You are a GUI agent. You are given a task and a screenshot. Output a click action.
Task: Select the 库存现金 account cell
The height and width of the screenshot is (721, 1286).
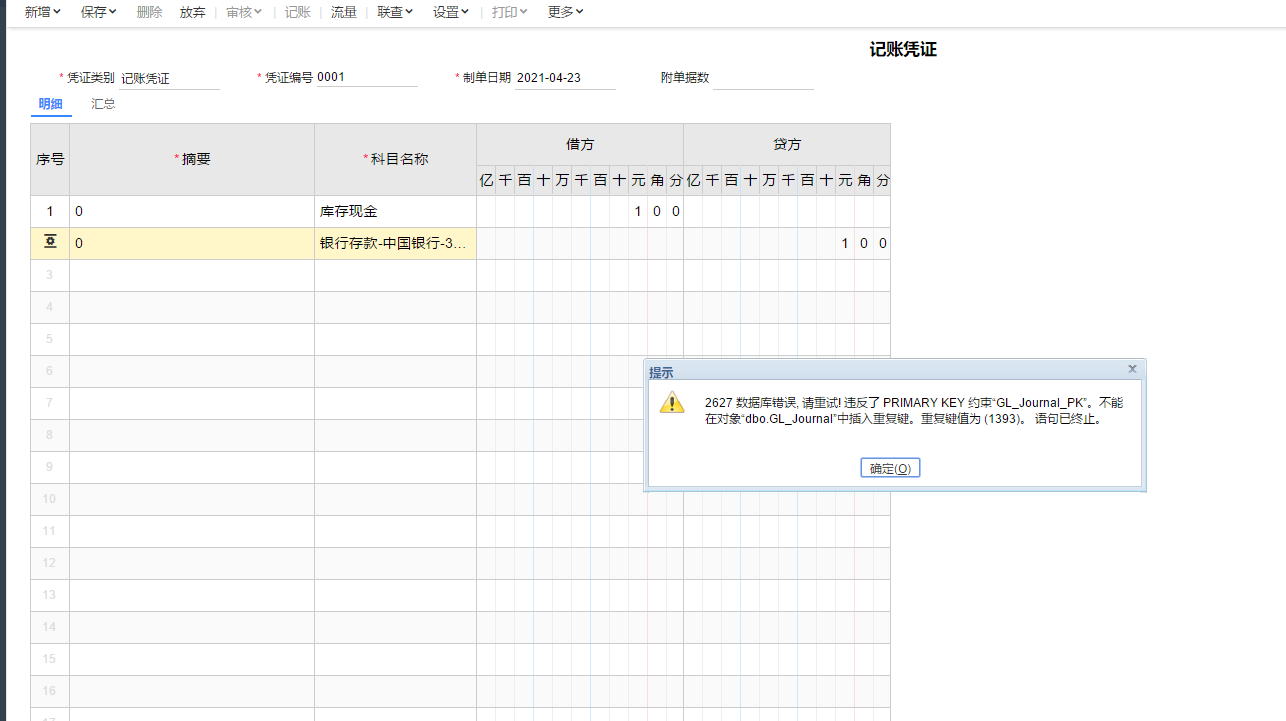coord(395,212)
